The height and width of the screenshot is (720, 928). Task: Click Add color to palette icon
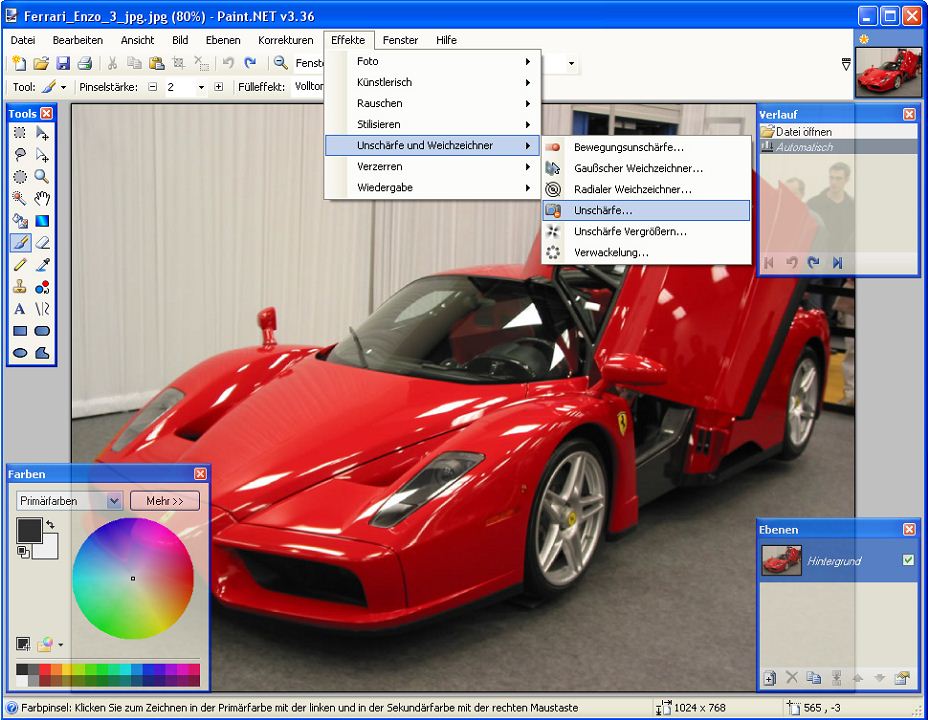pos(23,644)
